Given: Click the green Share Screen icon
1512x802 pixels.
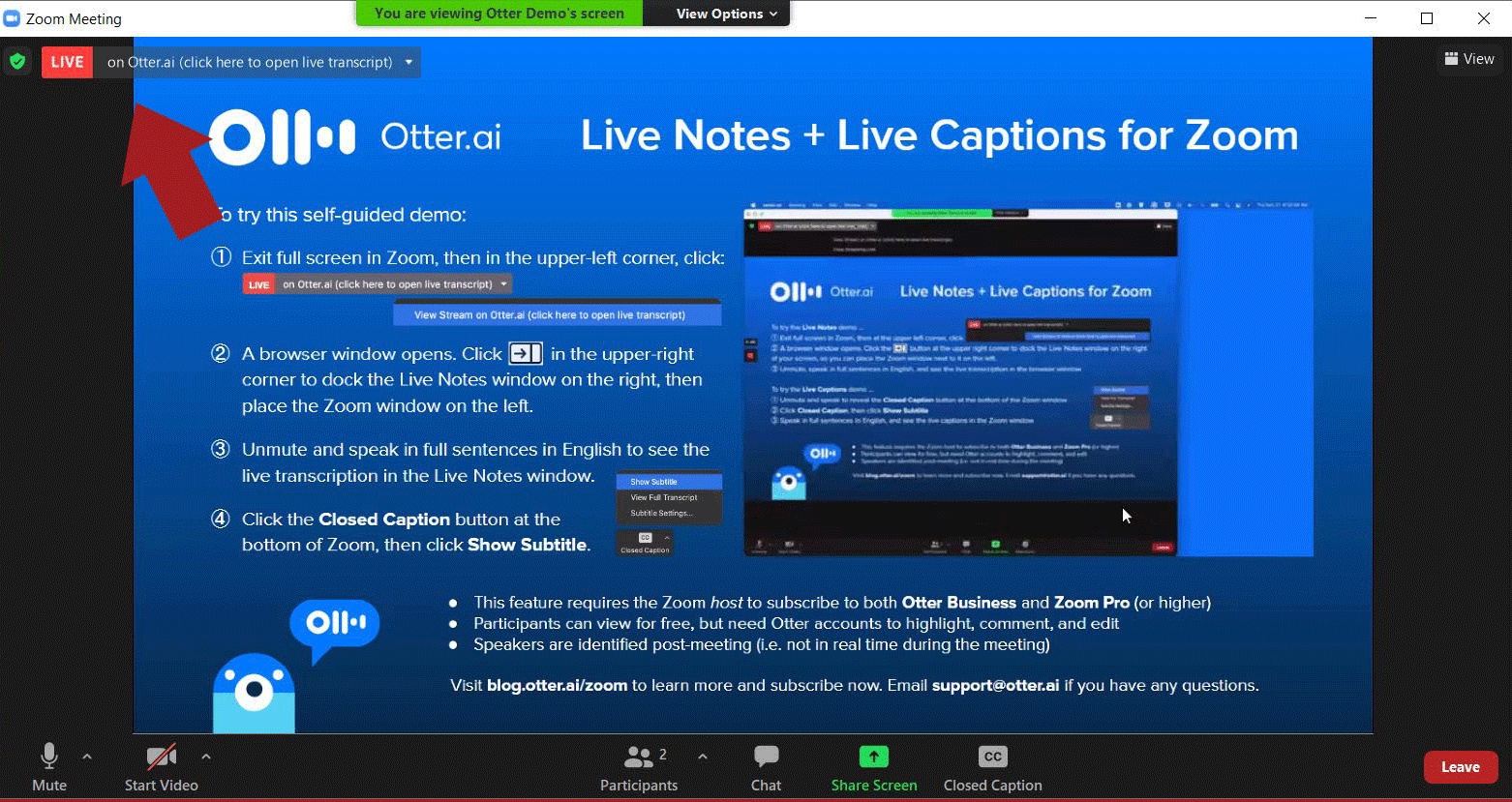Looking at the screenshot, I should point(873,757).
